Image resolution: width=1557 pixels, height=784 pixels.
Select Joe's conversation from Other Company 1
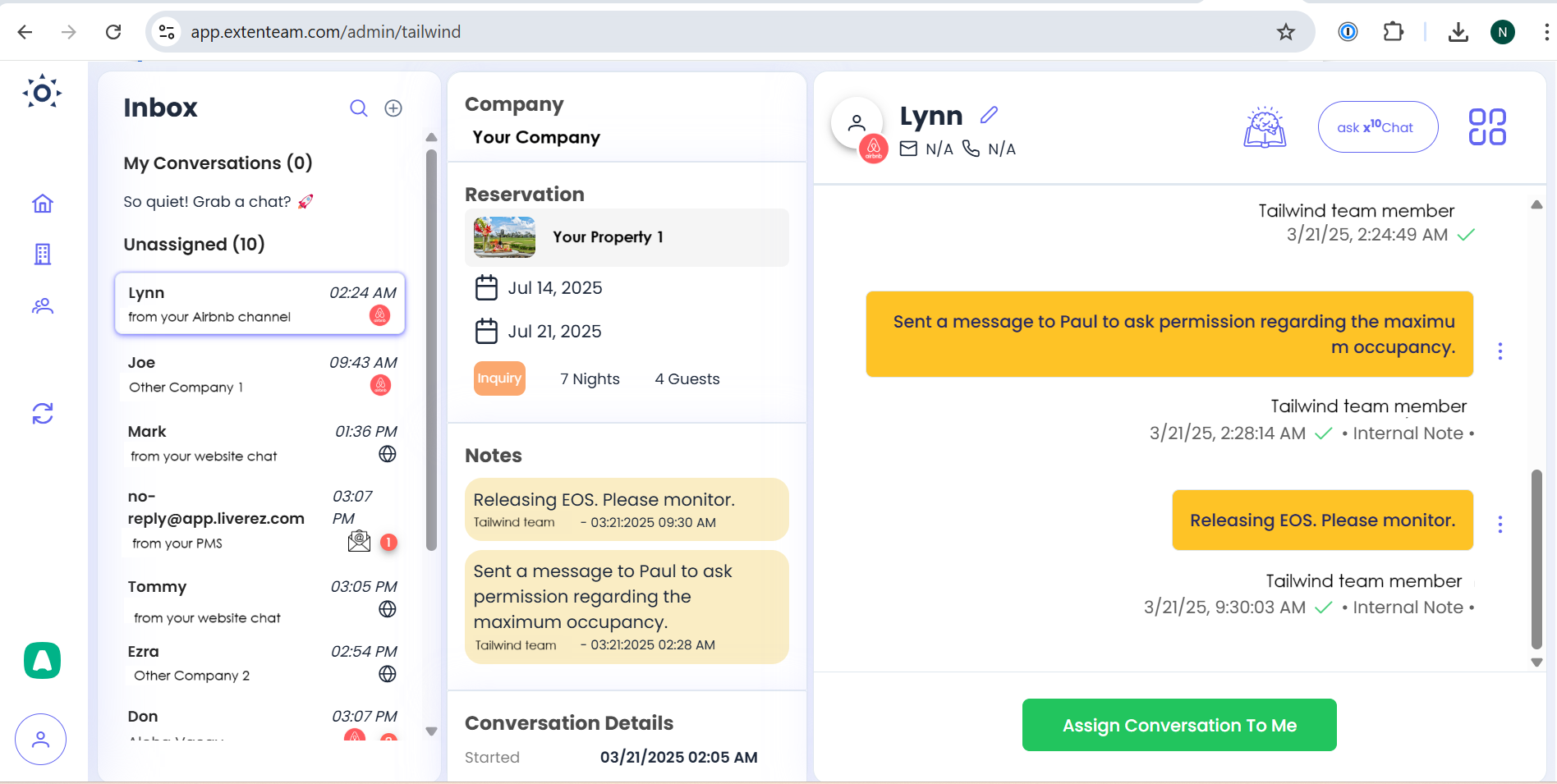coord(259,374)
